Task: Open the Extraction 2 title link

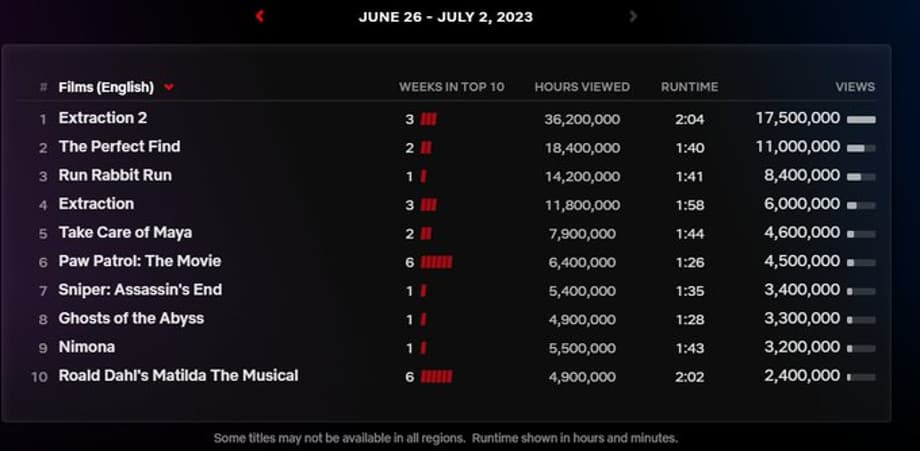Action: [x=103, y=118]
